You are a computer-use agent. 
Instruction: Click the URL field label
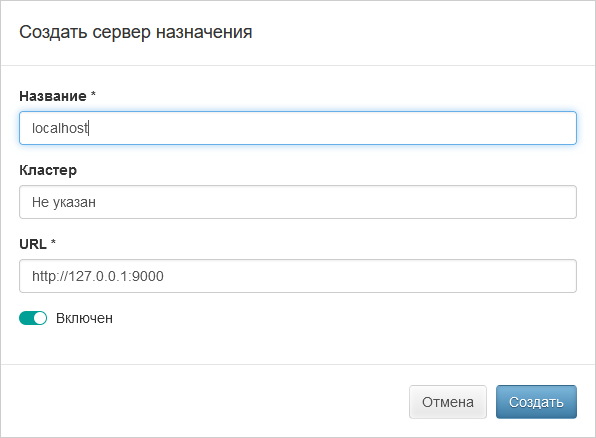33,244
